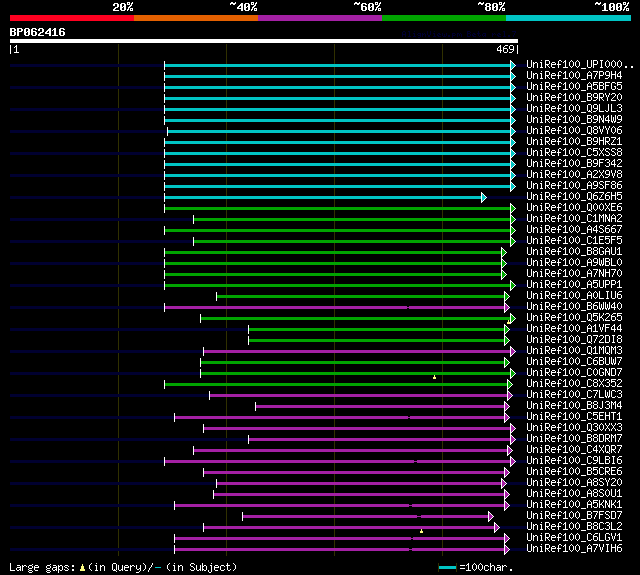Click the white BP062416 query bar

pos(264,41)
